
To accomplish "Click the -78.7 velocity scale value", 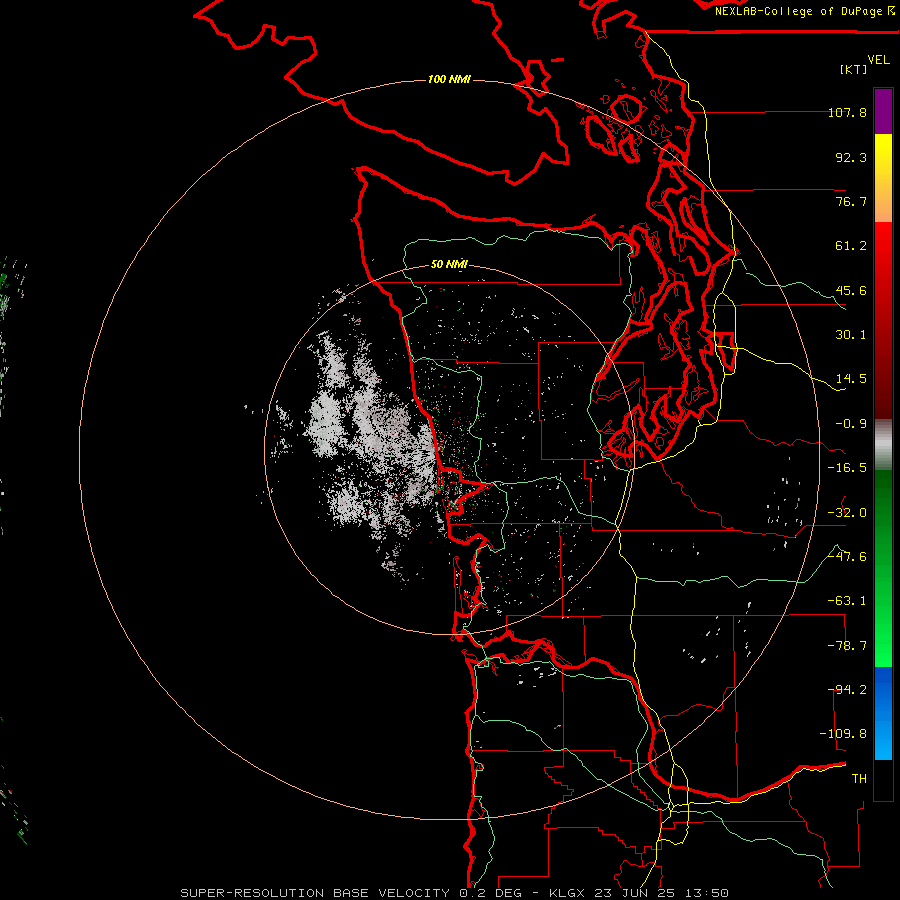I will pos(847,646).
